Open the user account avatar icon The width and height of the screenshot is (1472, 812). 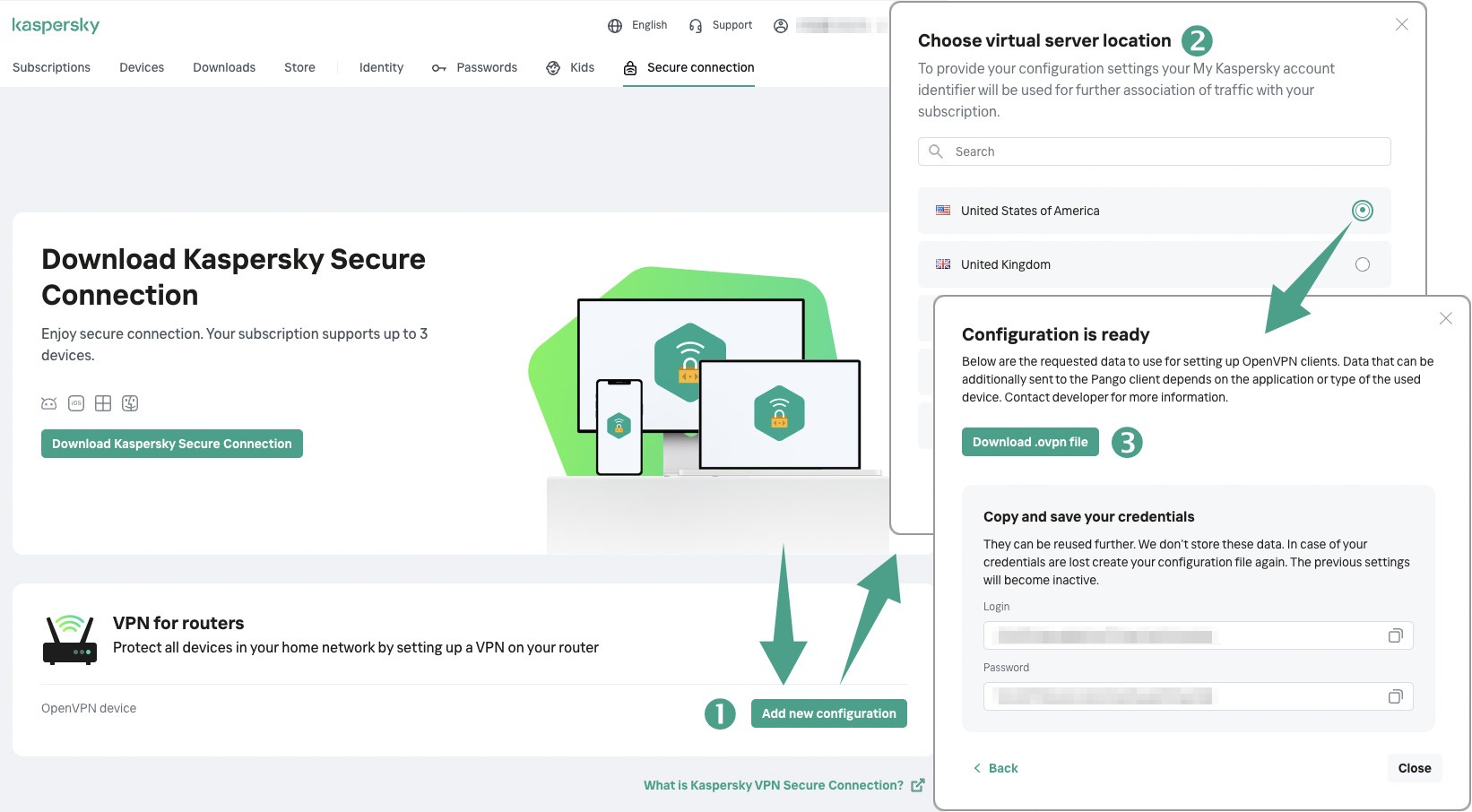pyautogui.click(x=781, y=26)
